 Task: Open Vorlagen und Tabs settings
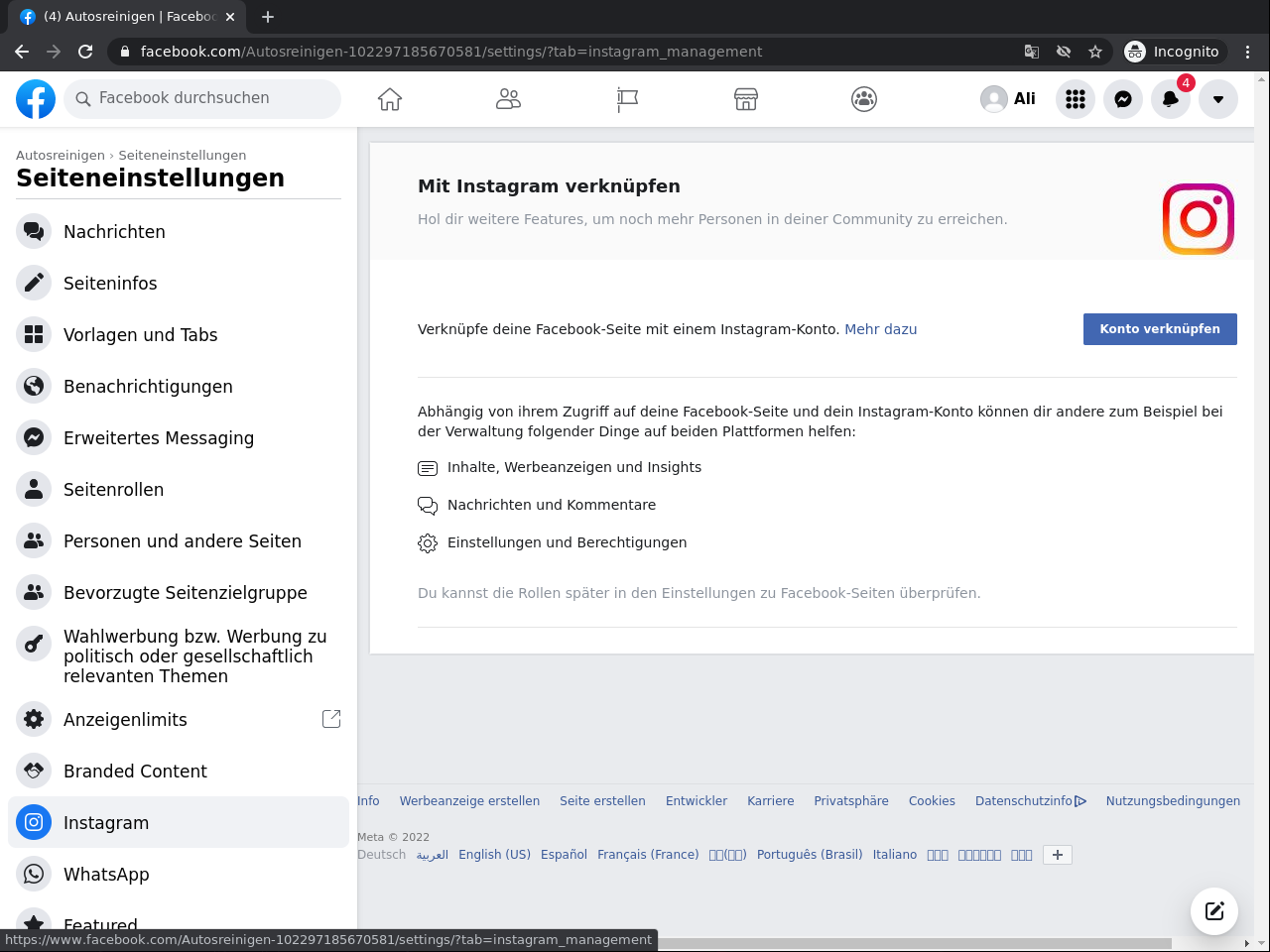179,334
